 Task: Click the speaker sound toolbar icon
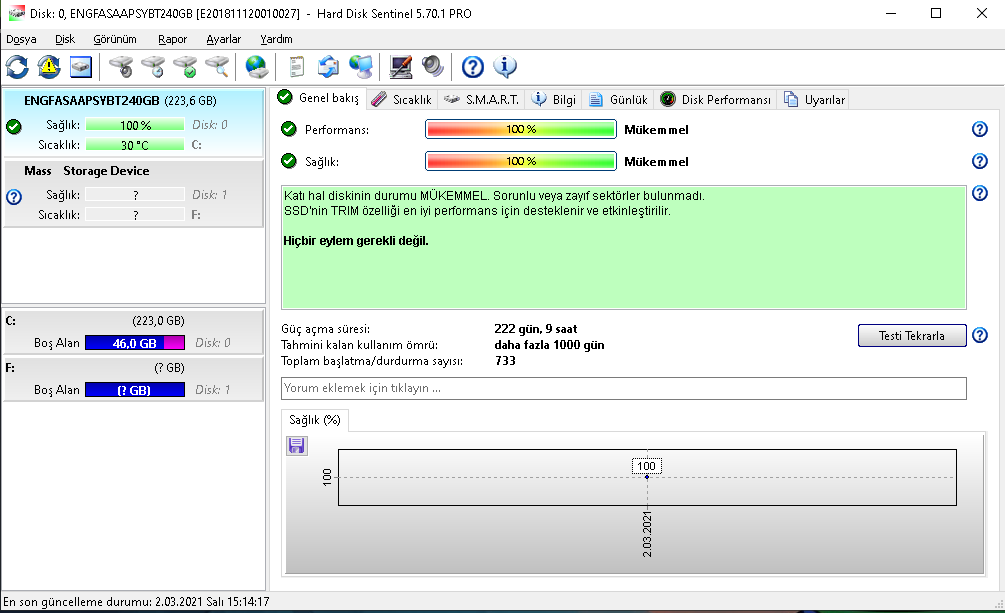(x=432, y=67)
